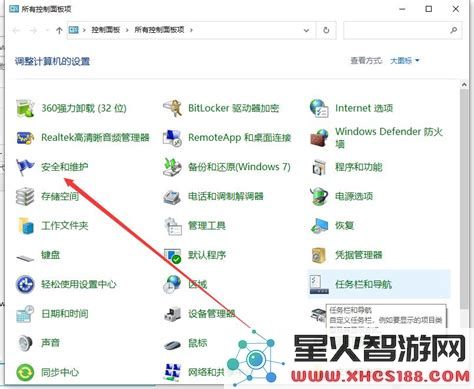The image size is (474, 389).
Task: Click the 区域 globe-clock icon
Action: [x=172, y=284]
